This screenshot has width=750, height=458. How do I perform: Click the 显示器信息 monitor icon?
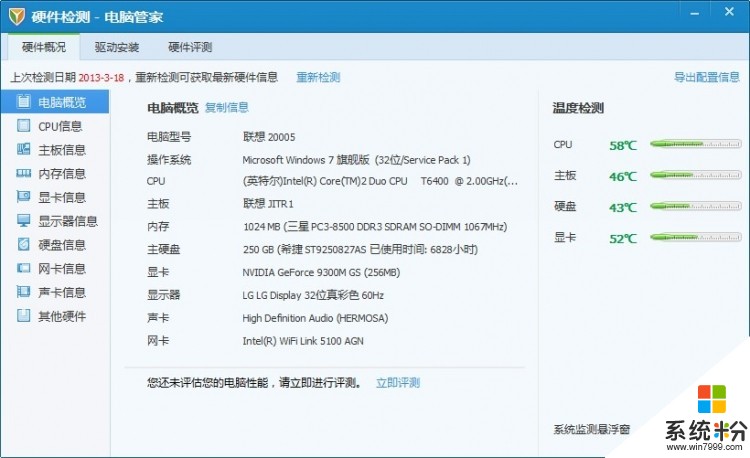click(x=24, y=221)
